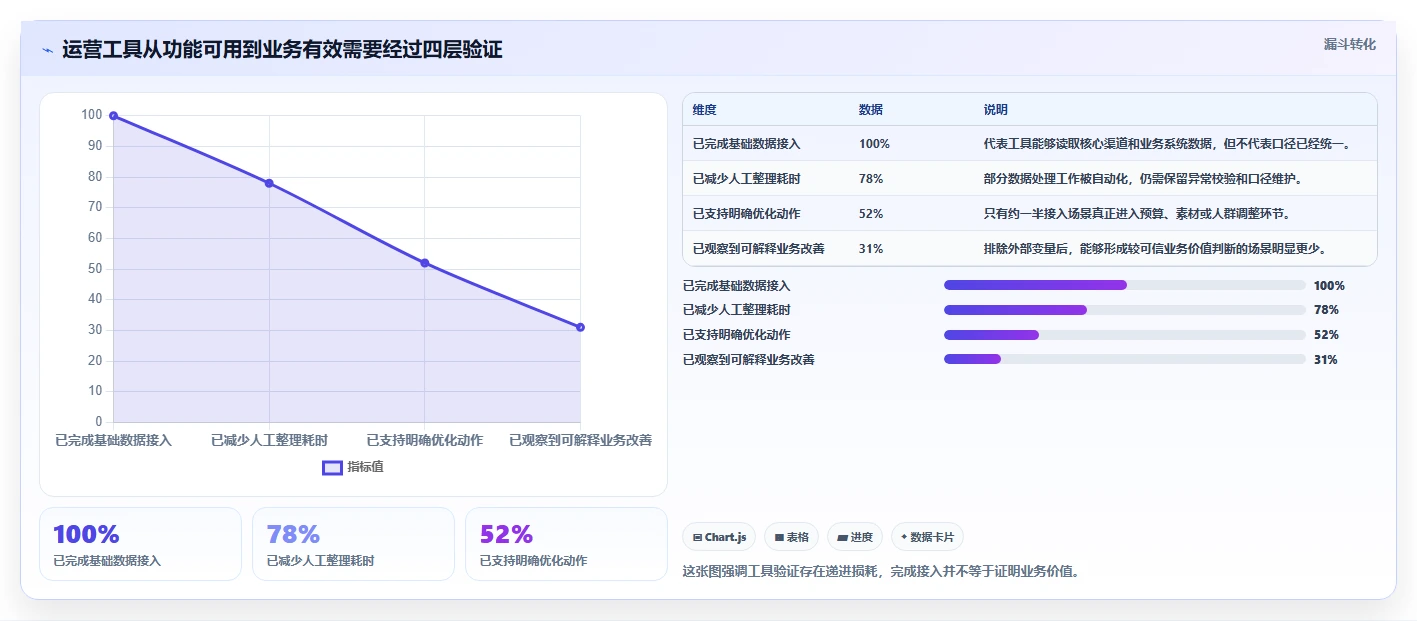
Task: Click x-axis label 已减少人工整理耗时
Action: point(269,440)
